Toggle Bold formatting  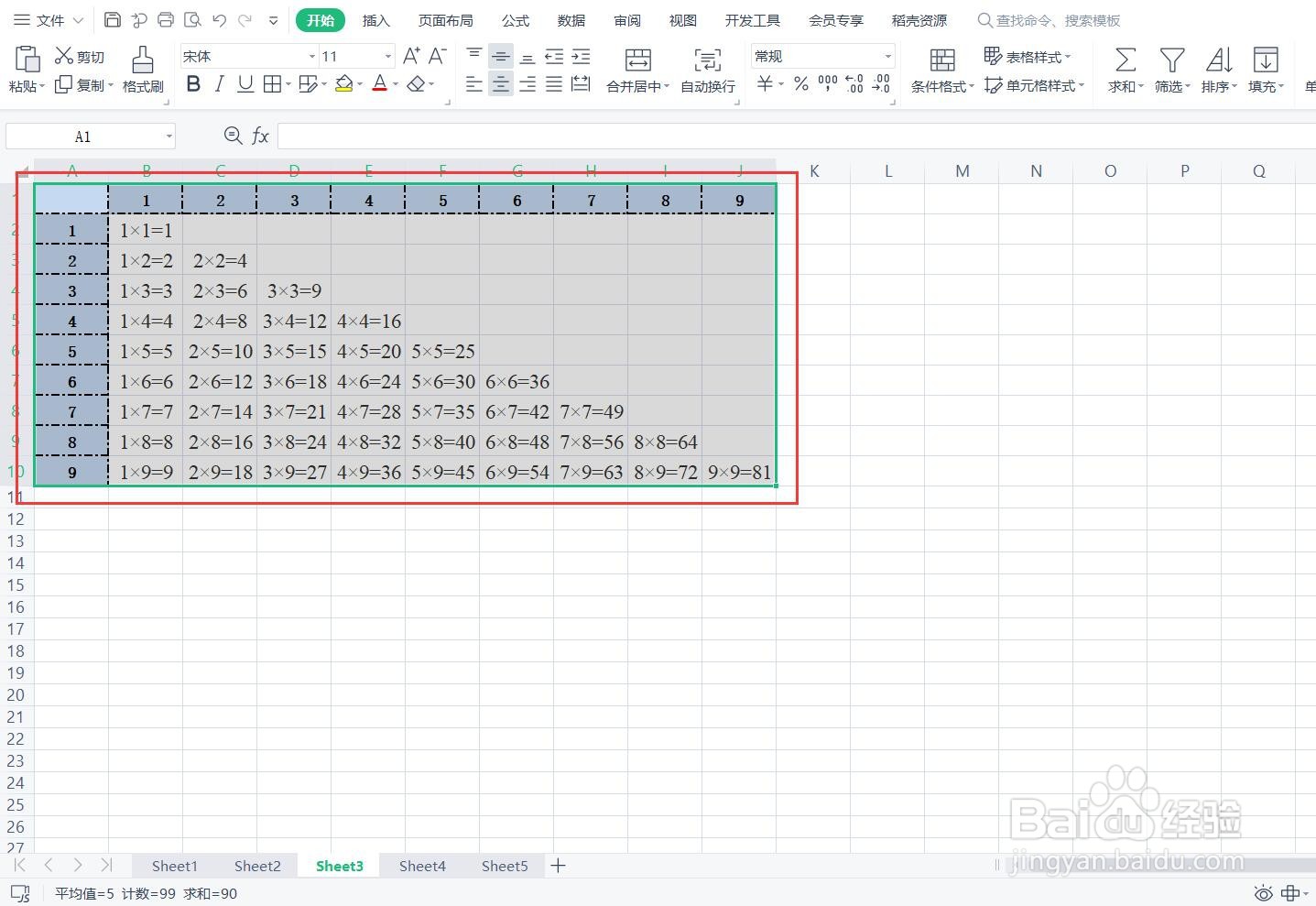pyautogui.click(x=193, y=84)
